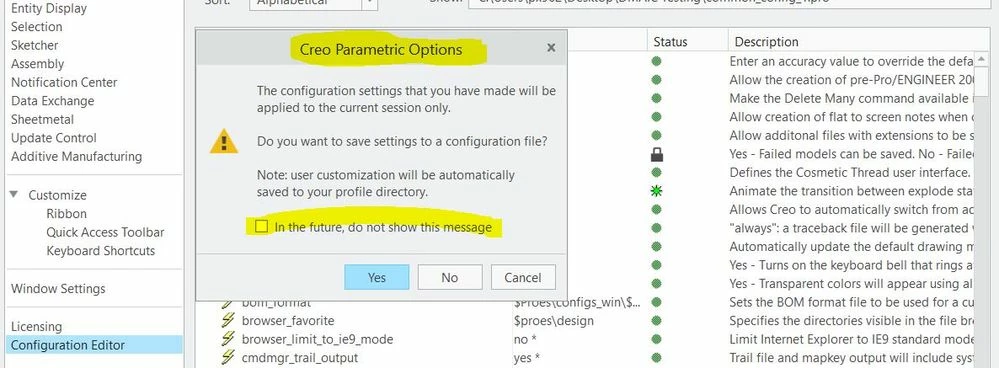Click the '$proes\design' value cell
This screenshot has width=999, height=368.
[x=554, y=321]
